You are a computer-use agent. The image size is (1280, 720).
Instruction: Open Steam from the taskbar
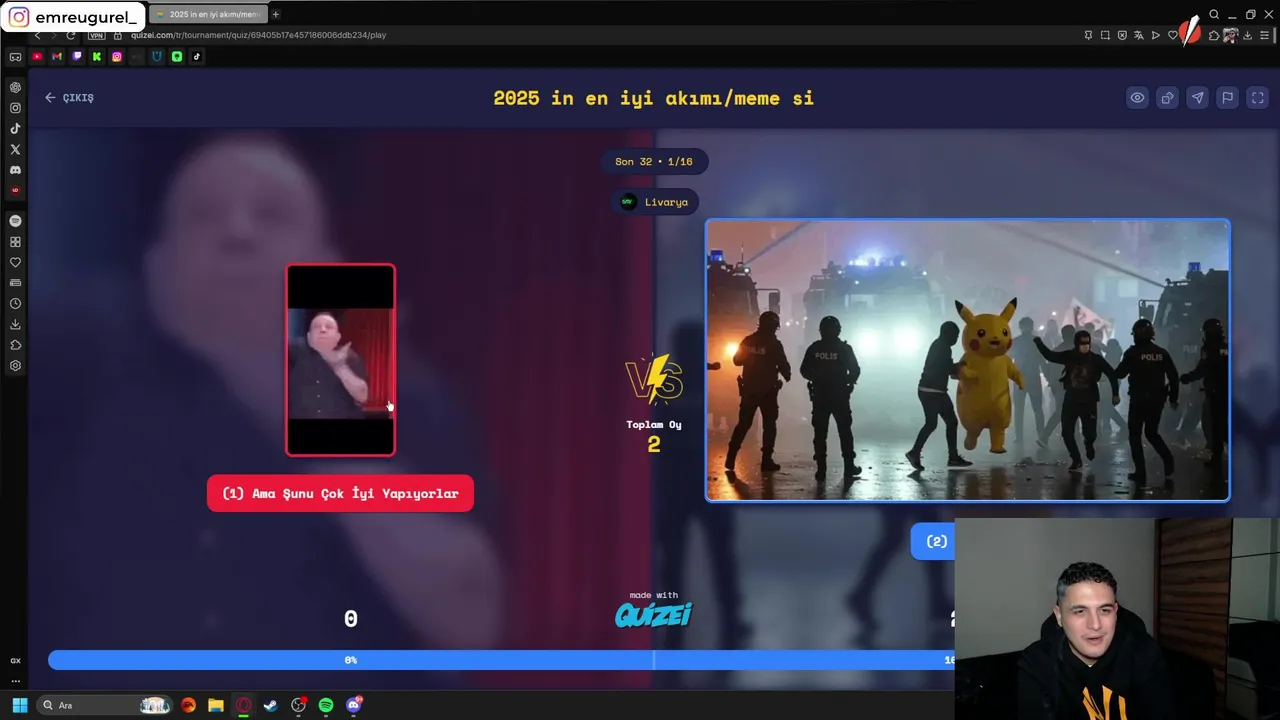270,705
